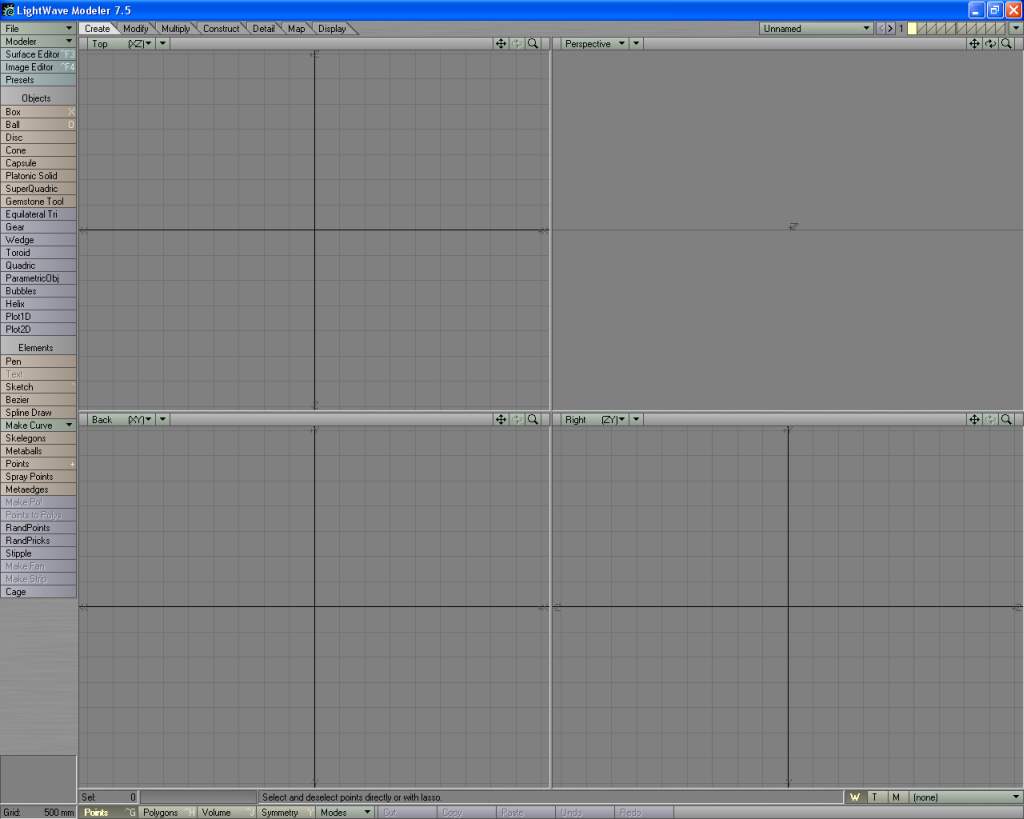
Task: Open the Perspective view type dropdown
Action: coord(594,44)
